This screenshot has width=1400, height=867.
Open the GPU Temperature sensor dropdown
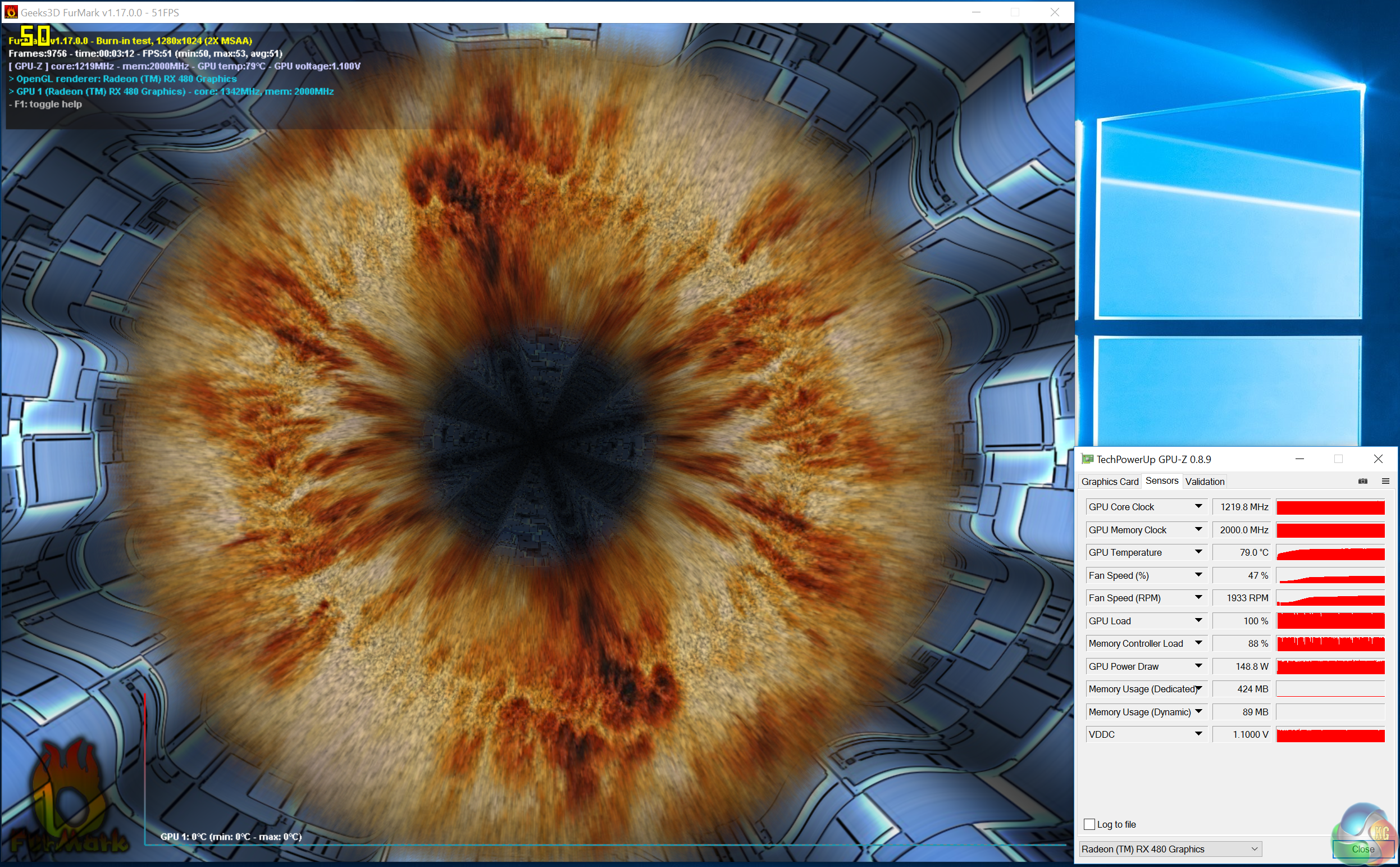point(1198,552)
